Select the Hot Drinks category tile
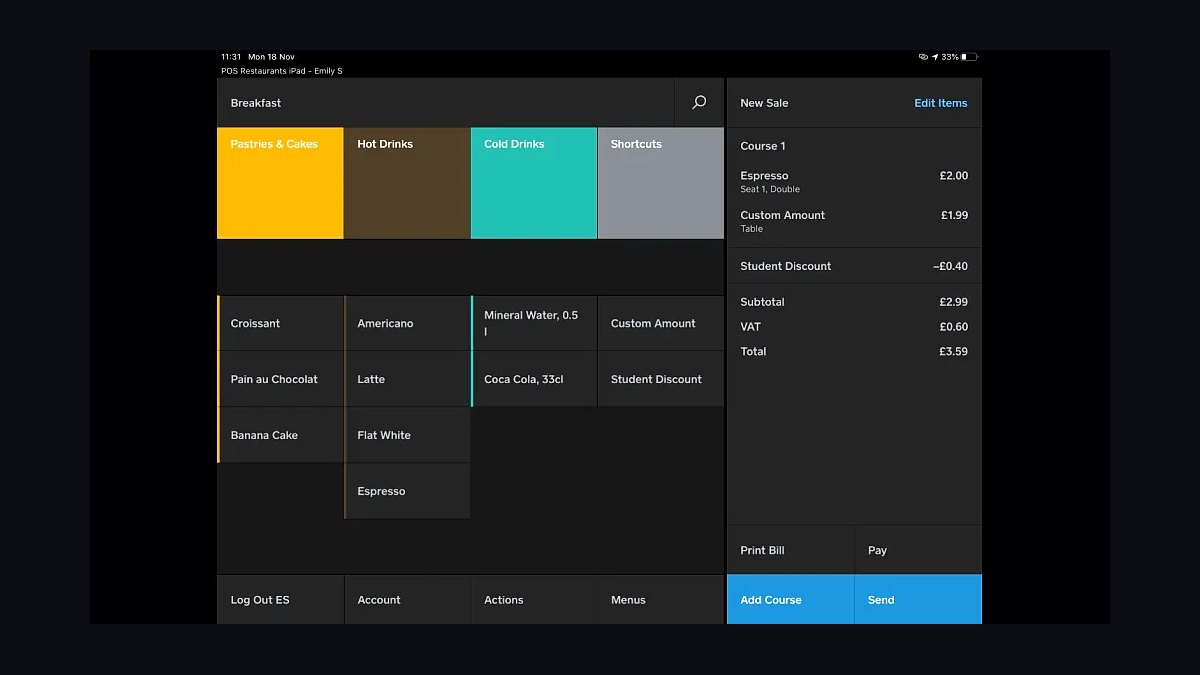The width and height of the screenshot is (1200, 675). (x=407, y=183)
